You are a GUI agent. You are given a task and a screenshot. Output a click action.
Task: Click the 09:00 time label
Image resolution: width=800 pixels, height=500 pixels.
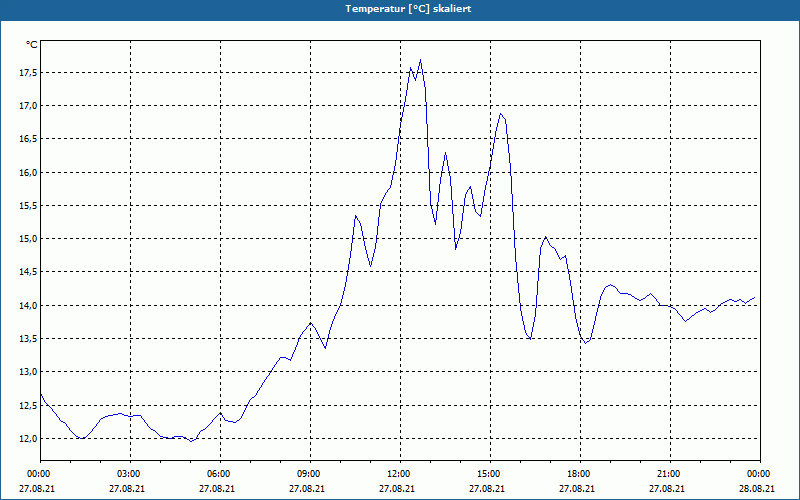310,474
